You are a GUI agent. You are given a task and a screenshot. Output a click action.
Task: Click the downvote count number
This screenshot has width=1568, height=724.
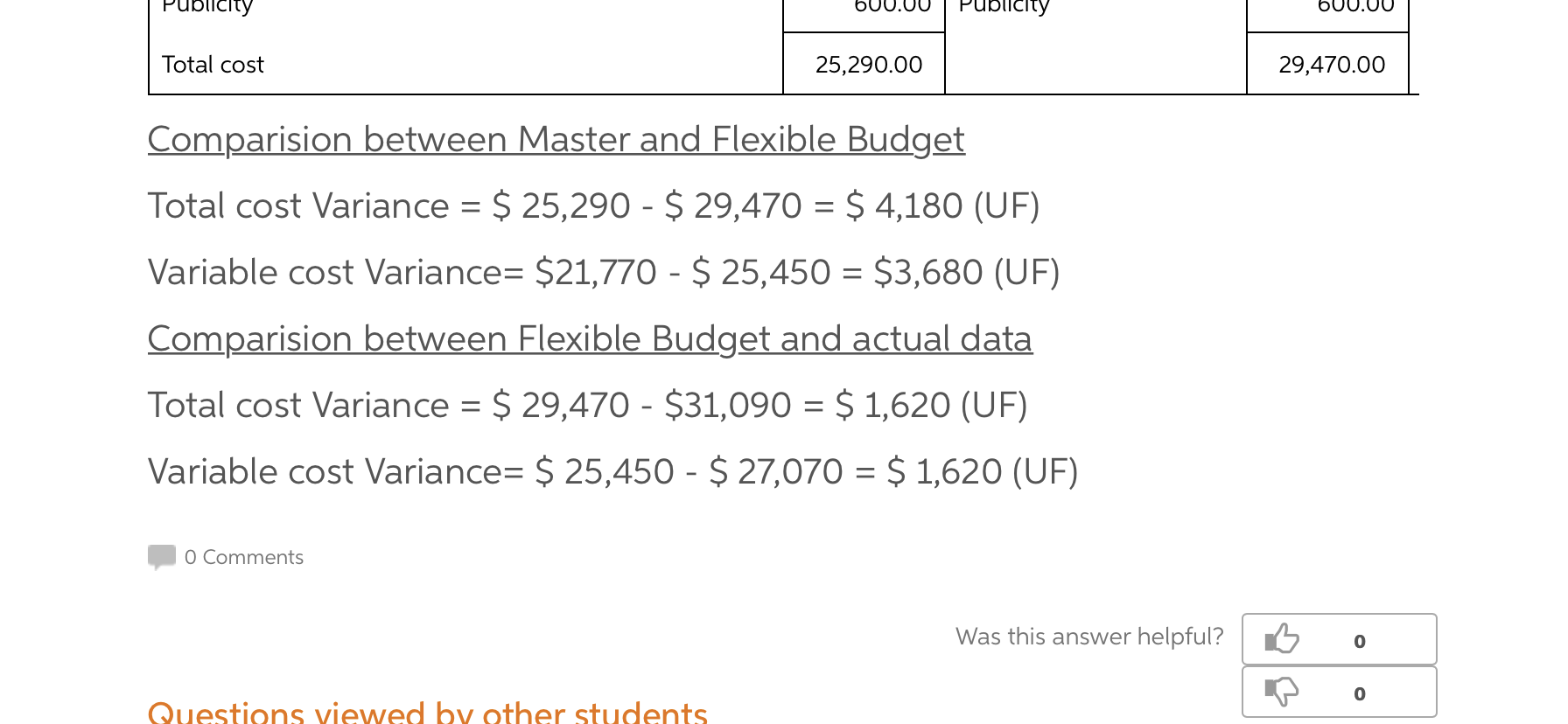(1359, 693)
